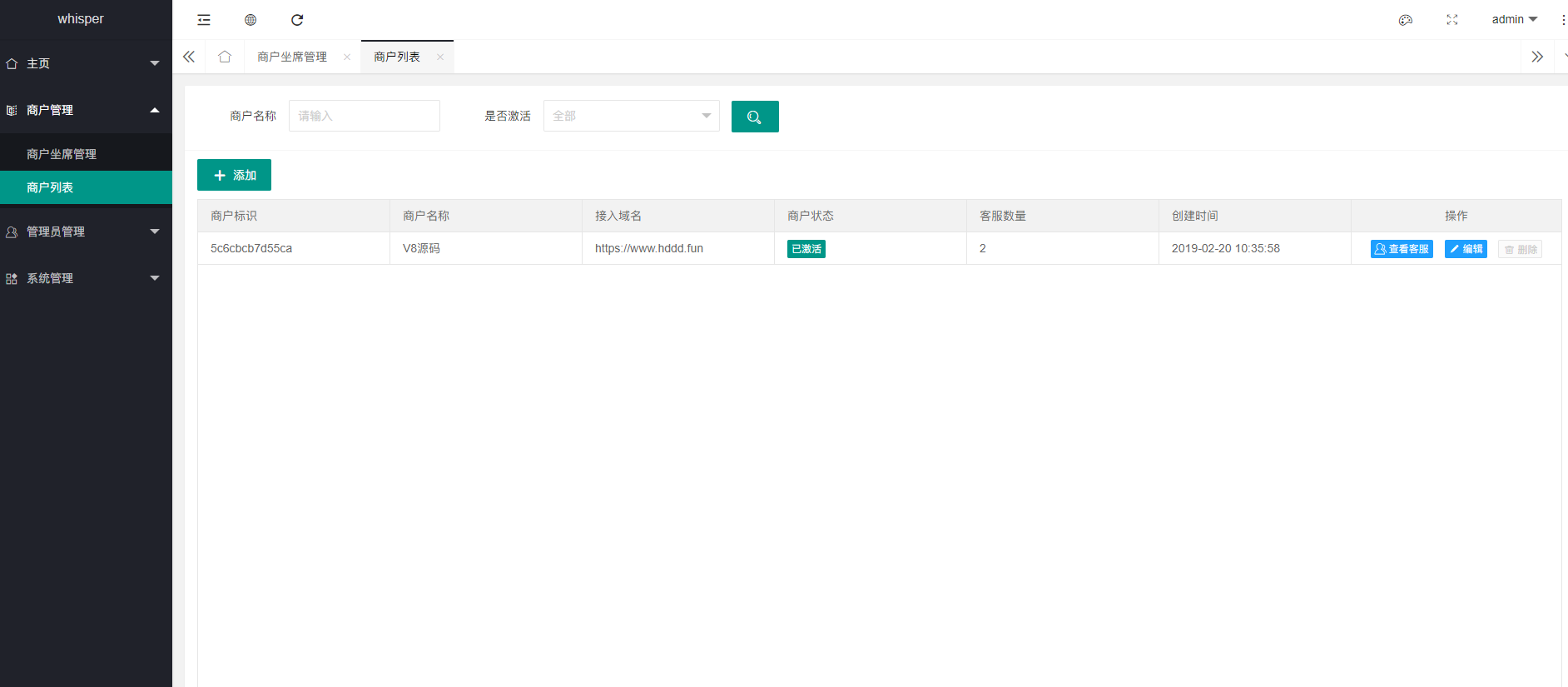Open the admin user dropdown
The image size is (1568, 687).
click(x=1515, y=19)
